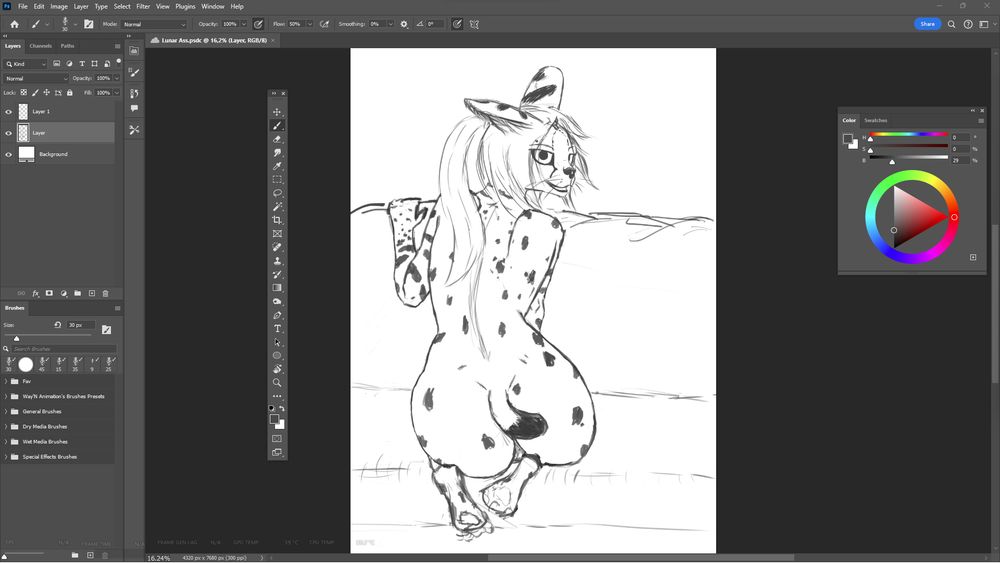
Task: Select the Eyedropper tool
Action: click(x=277, y=166)
